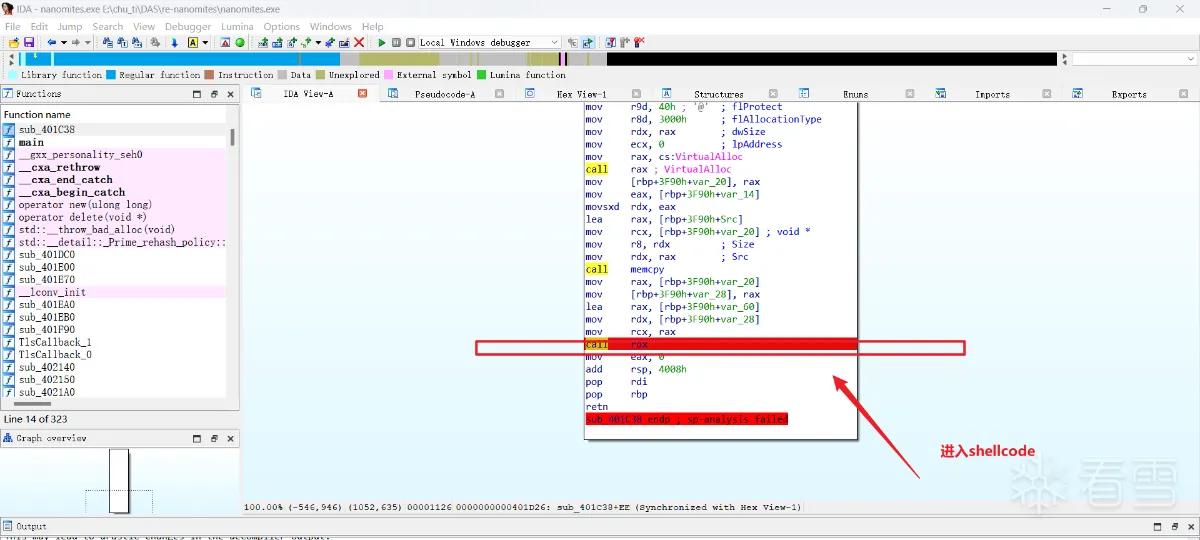Click the green circle toolbar icon
Viewport: 1200px width, 540px height.
[240, 43]
